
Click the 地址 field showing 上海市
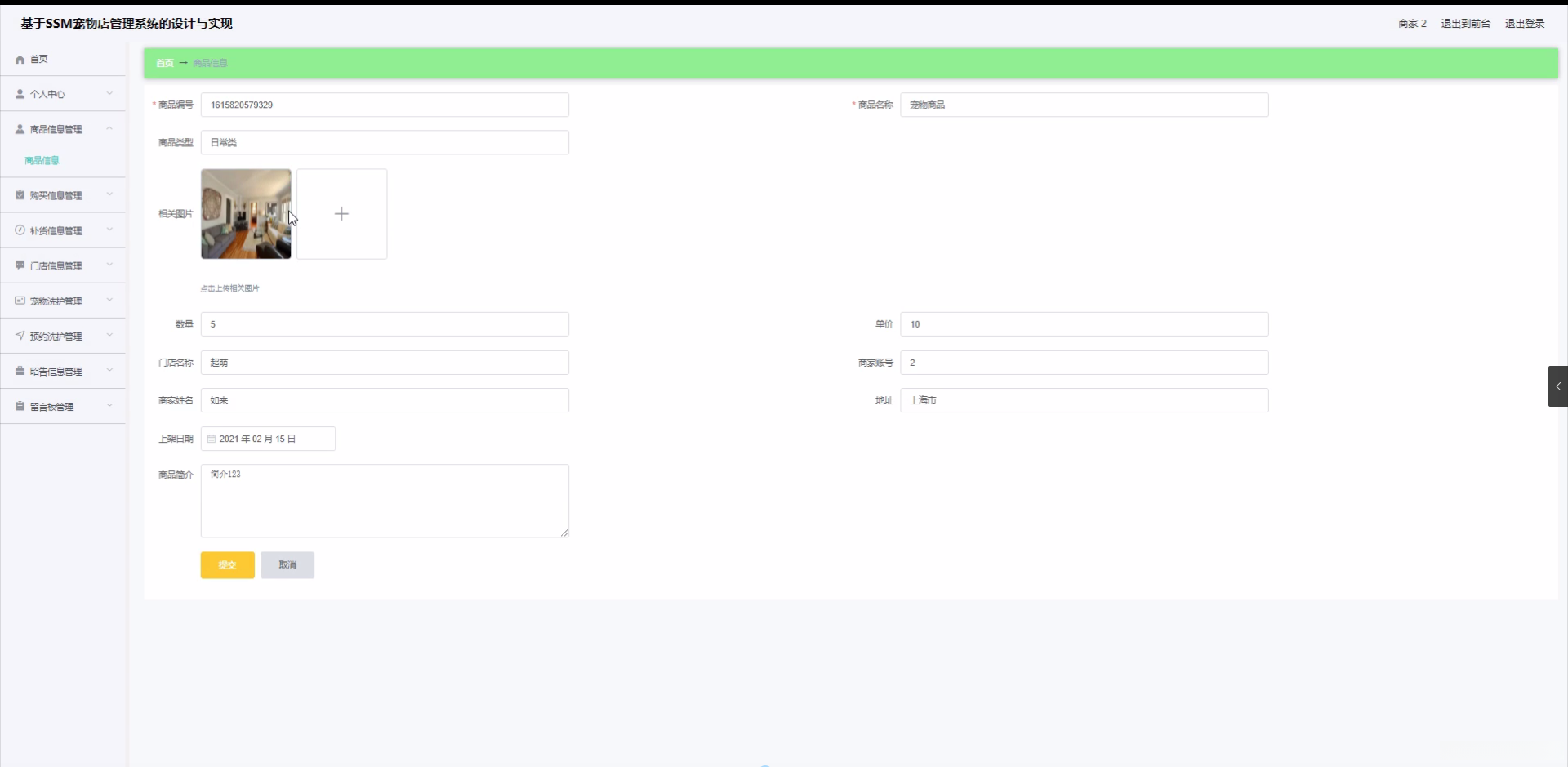[1085, 400]
